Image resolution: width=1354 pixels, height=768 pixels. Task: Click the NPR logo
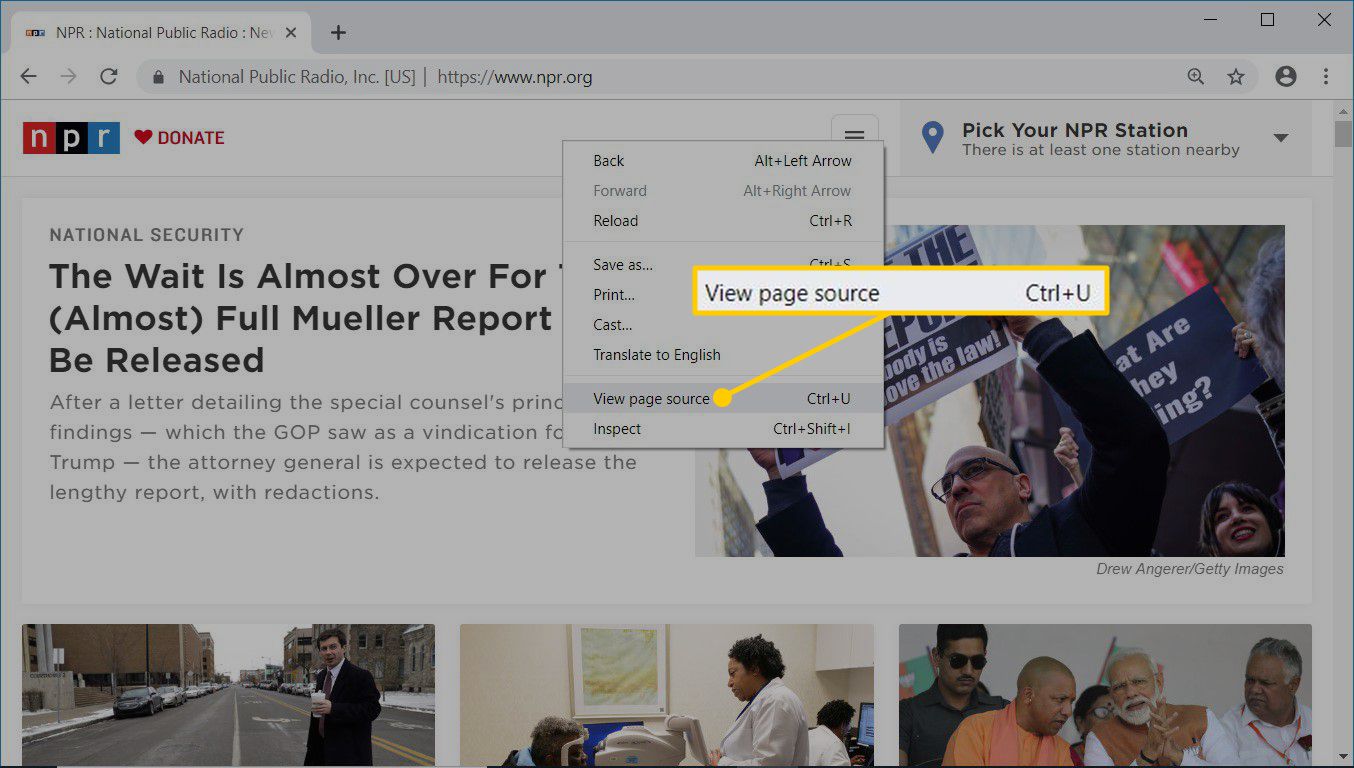click(x=71, y=138)
